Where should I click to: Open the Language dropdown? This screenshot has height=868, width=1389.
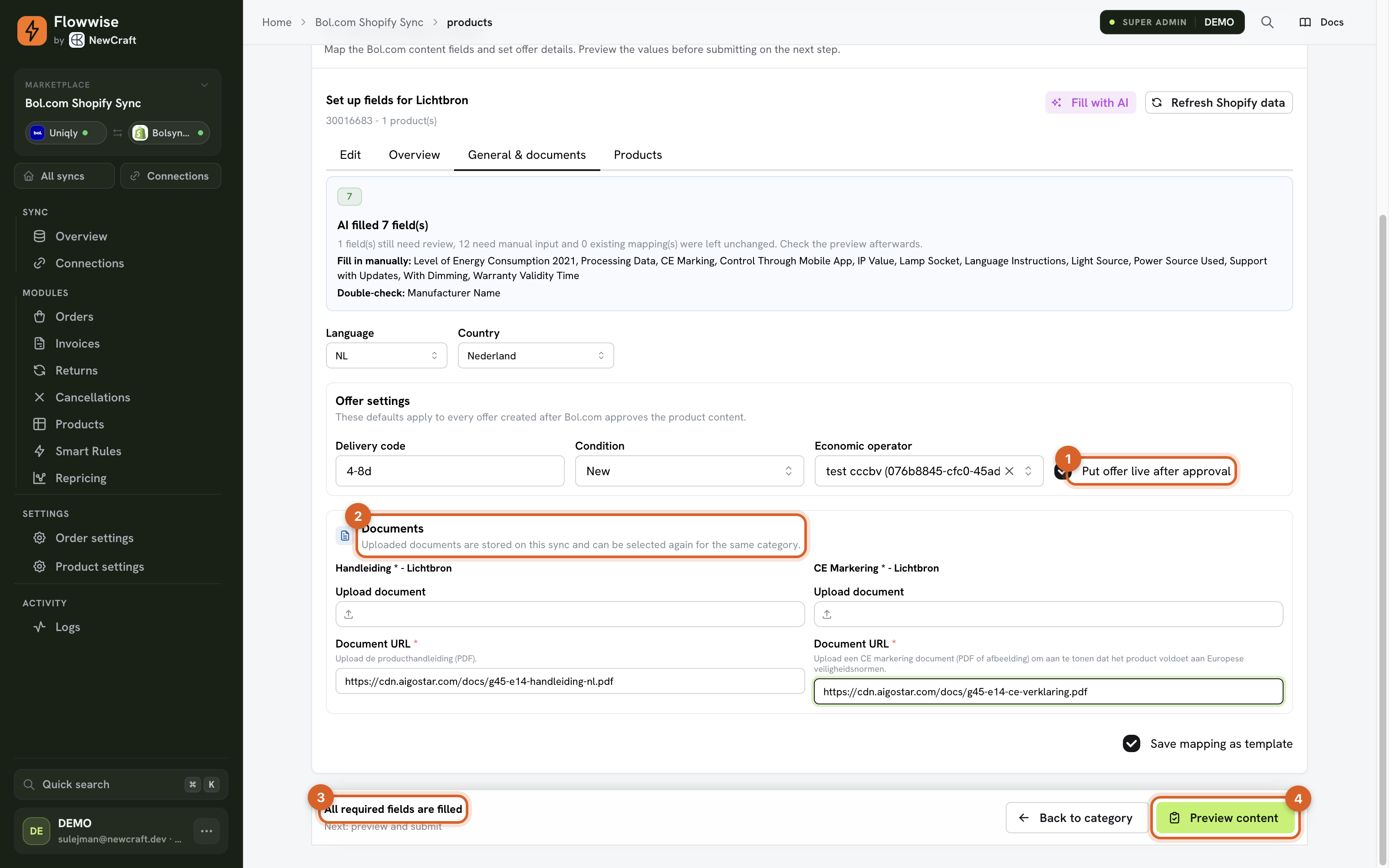coord(386,355)
